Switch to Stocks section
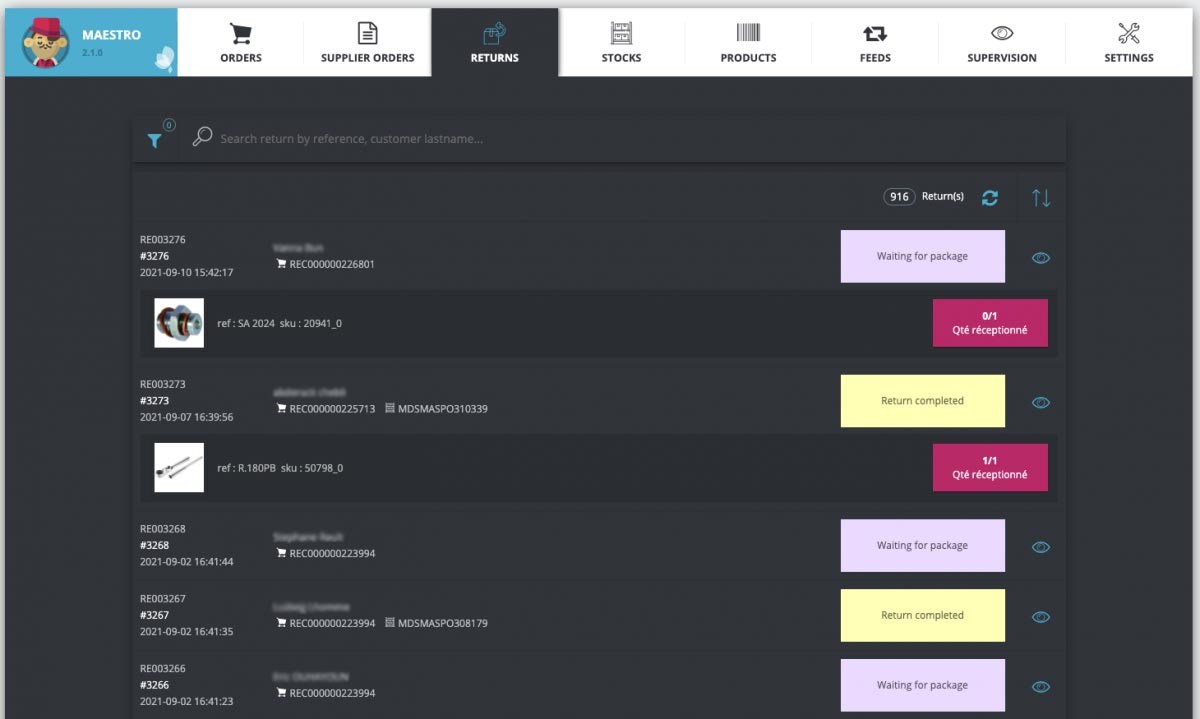The height and width of the screenshot is (719, 1200). click(621, 43)
